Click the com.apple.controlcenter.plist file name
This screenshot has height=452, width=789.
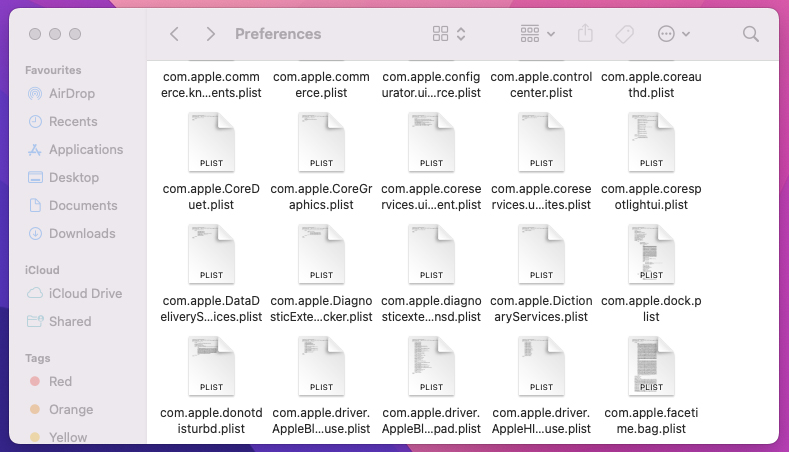(x=541, y=85)
